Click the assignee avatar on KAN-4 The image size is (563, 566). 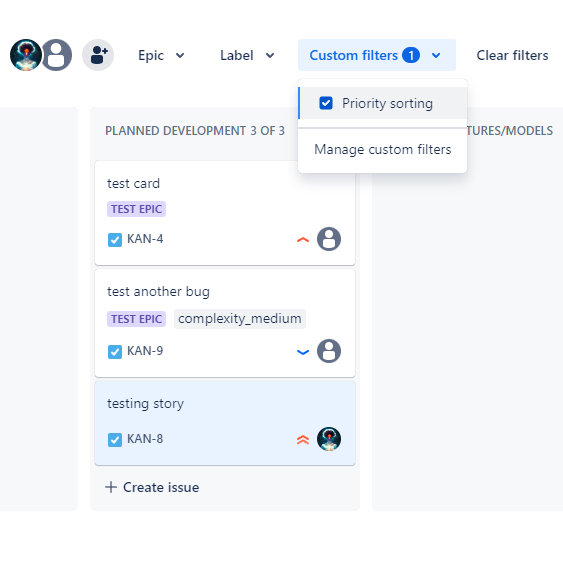pos(329,239)
